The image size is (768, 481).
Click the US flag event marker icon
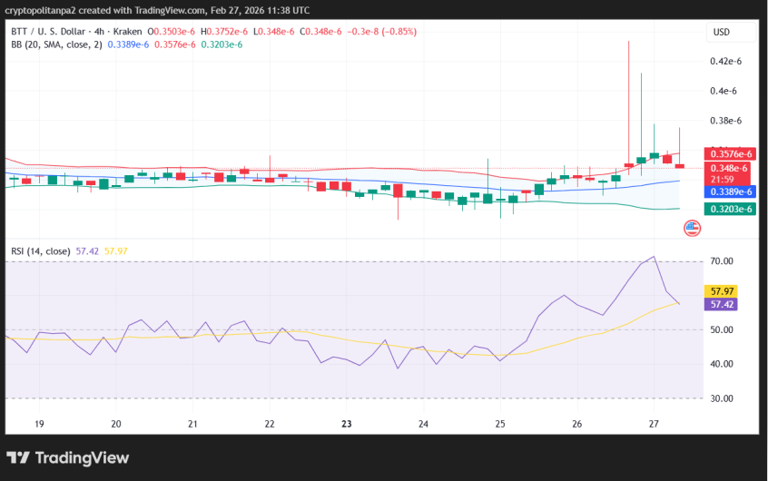point(692,228)
